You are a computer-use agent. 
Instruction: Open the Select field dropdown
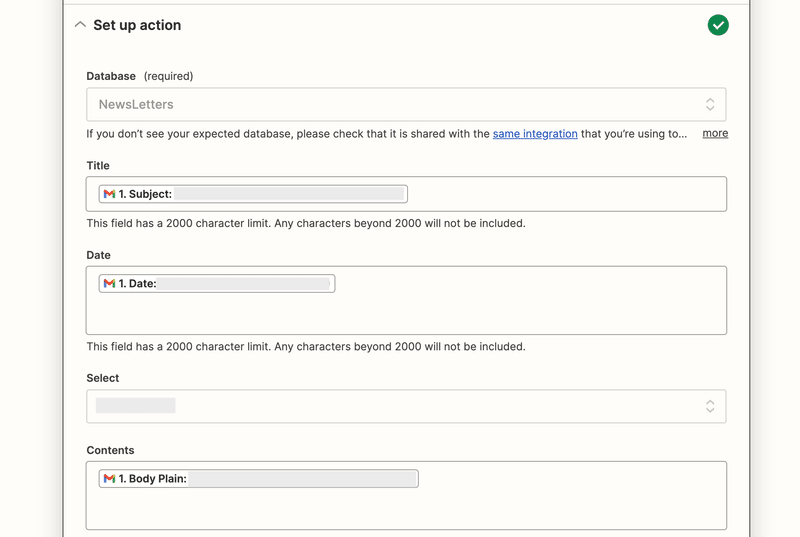pyautogui.click(x=400, y=406)
